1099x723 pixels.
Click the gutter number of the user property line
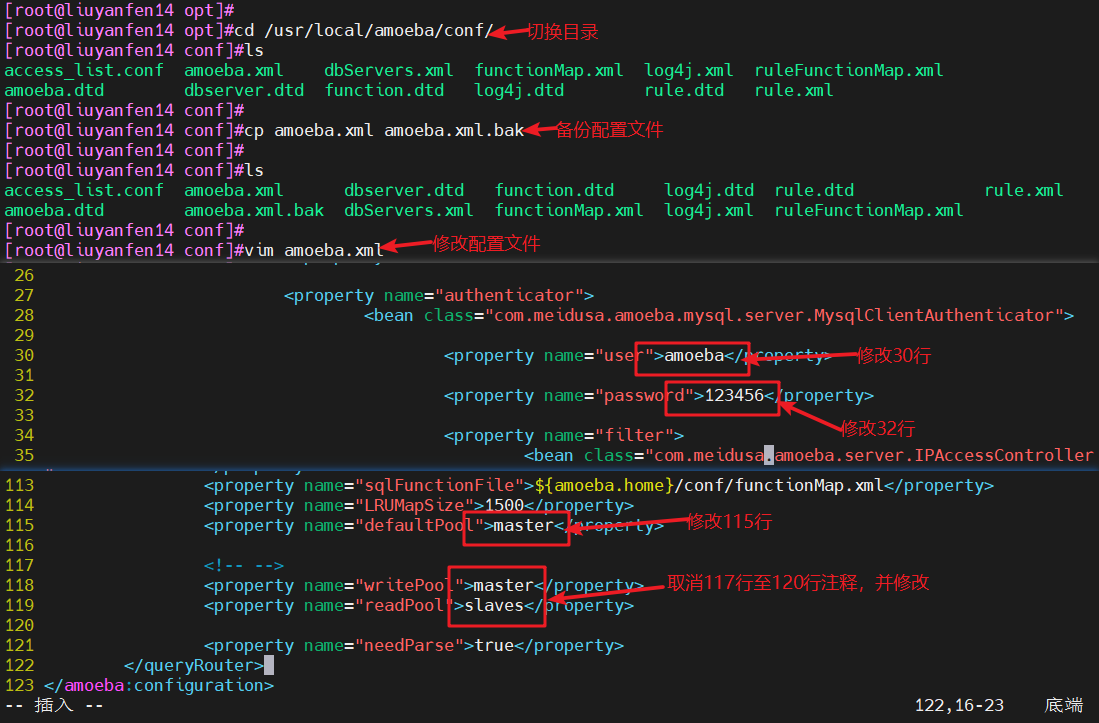pyautogui.click(x=24, y=355)
